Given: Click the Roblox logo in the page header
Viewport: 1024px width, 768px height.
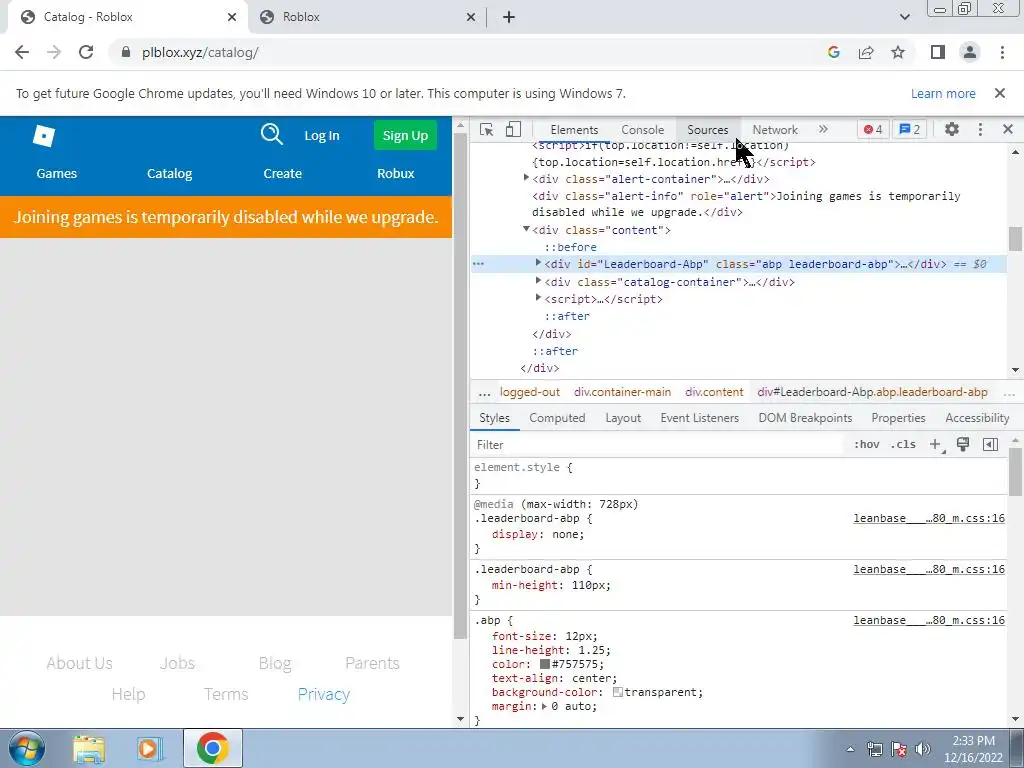Looking at the screenshot, I should [x=44, y=136].
